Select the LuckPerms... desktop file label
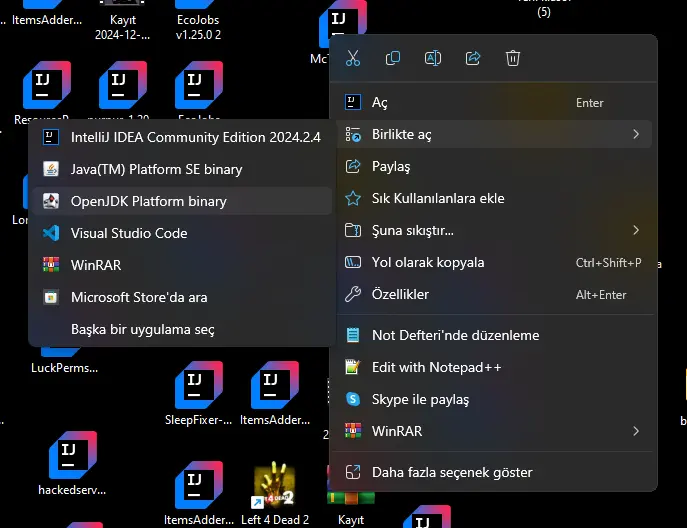 pyautogui.click(x=64, y=368)
